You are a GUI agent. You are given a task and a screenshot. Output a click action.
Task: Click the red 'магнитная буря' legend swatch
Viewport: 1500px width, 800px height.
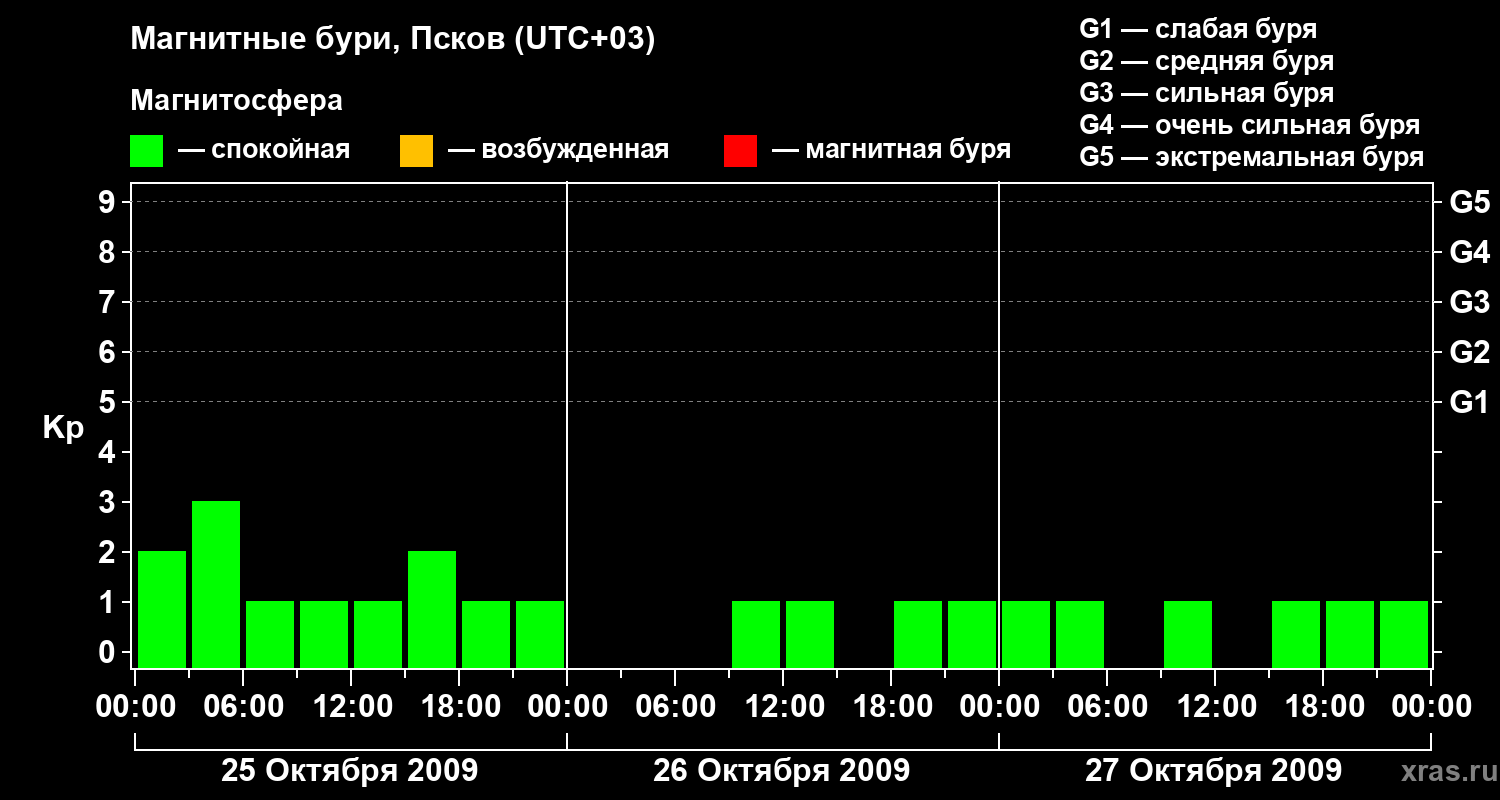click(740, 151)
